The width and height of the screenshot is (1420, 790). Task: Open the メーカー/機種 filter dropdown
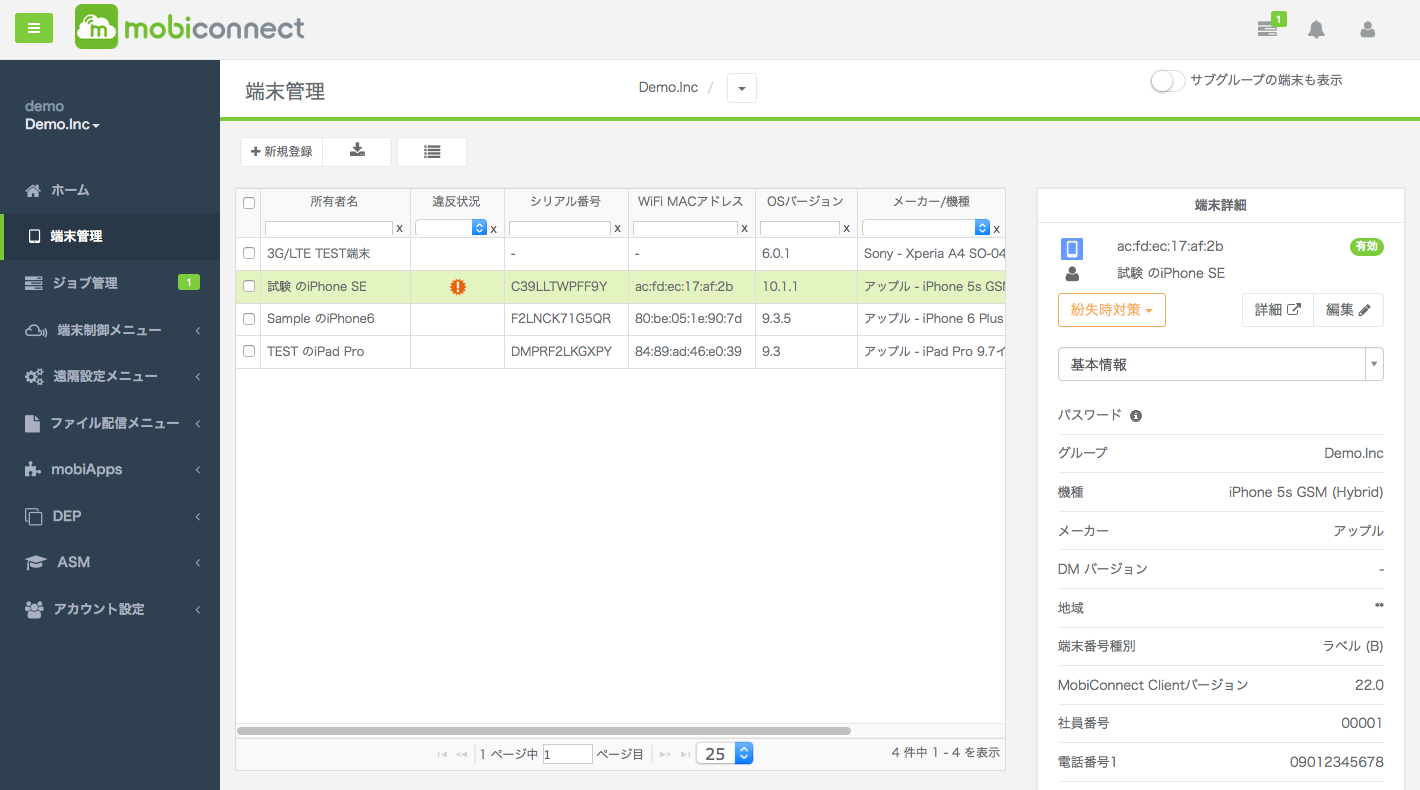pyautogui.click(x=926, y=228)
